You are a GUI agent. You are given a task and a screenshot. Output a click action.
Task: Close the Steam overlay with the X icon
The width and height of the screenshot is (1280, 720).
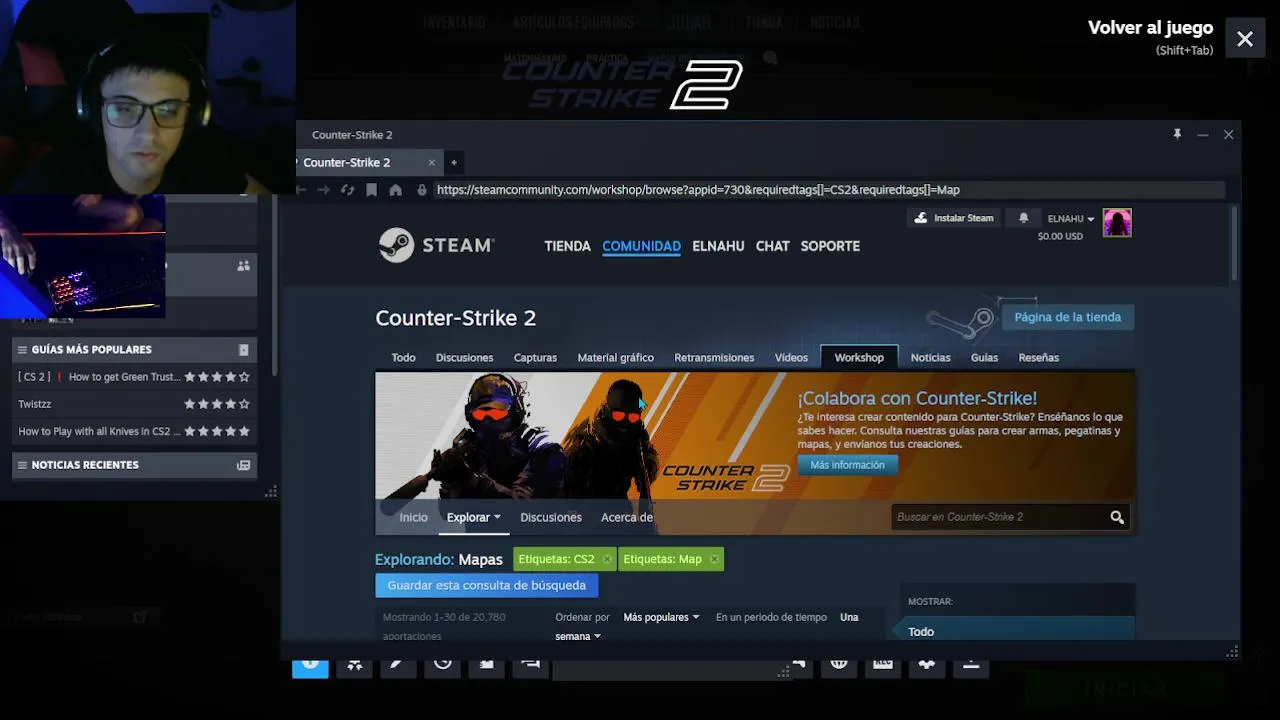(1245, 39)
